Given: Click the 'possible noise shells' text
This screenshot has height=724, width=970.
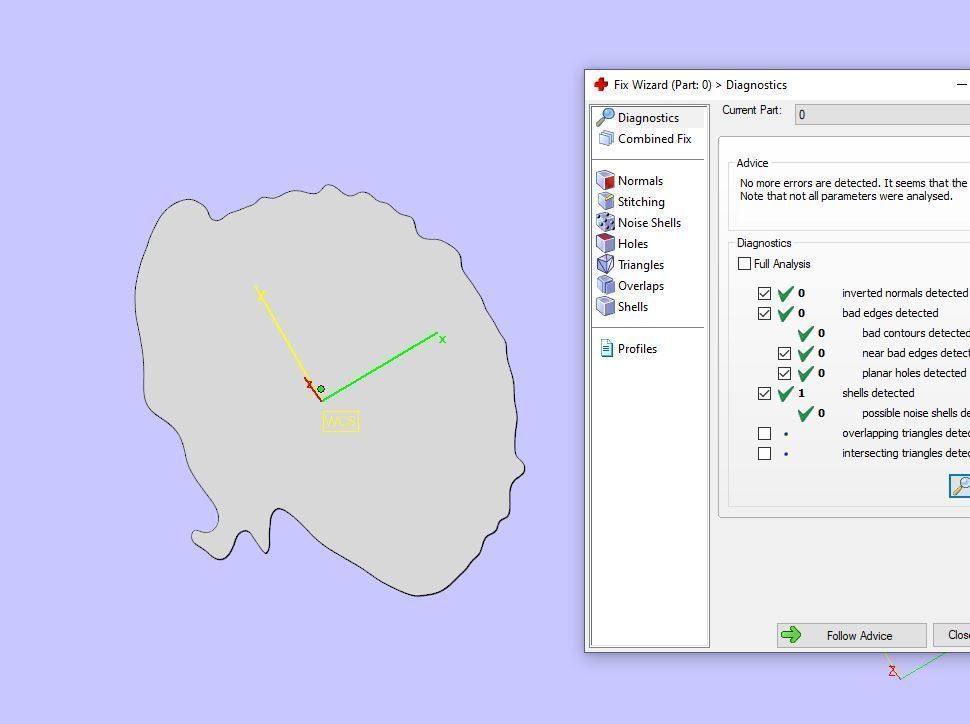Looking at the screenshot, I should point(916,413).
